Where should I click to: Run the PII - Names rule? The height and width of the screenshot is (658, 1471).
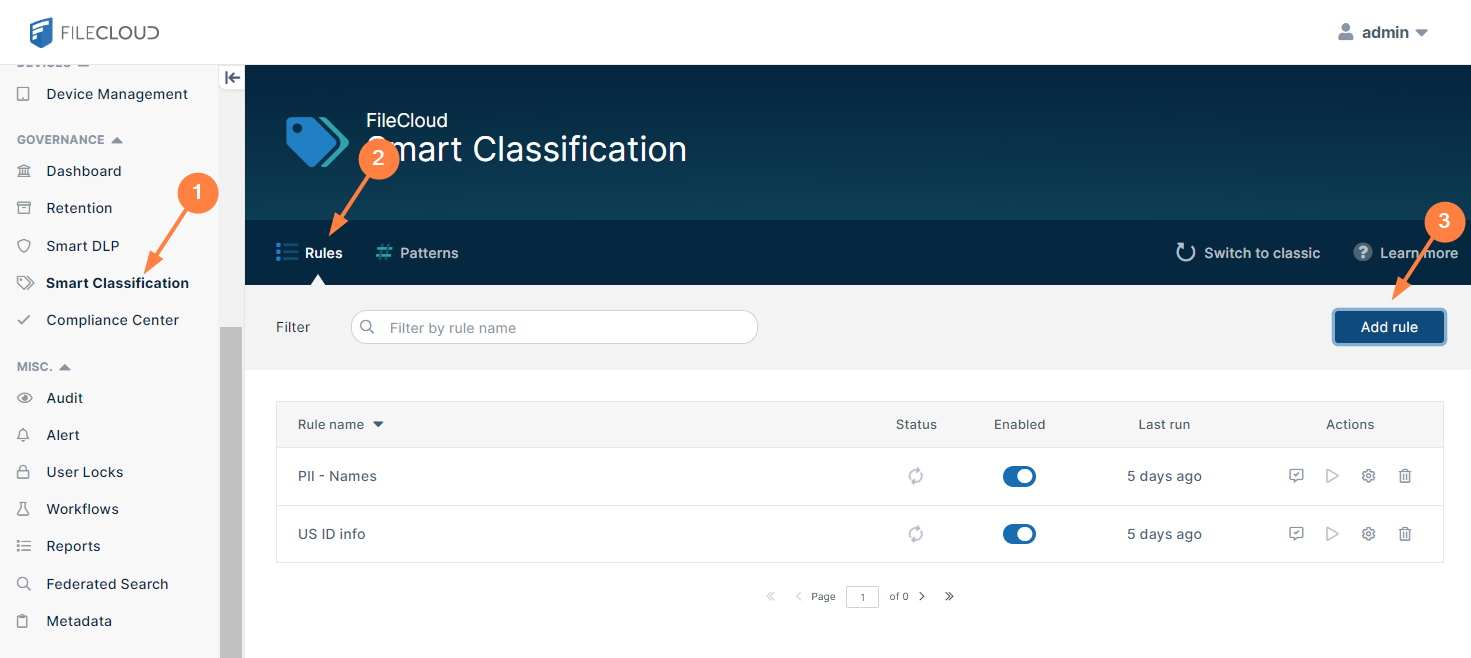pyautogui.click(x=1332, y=476)
